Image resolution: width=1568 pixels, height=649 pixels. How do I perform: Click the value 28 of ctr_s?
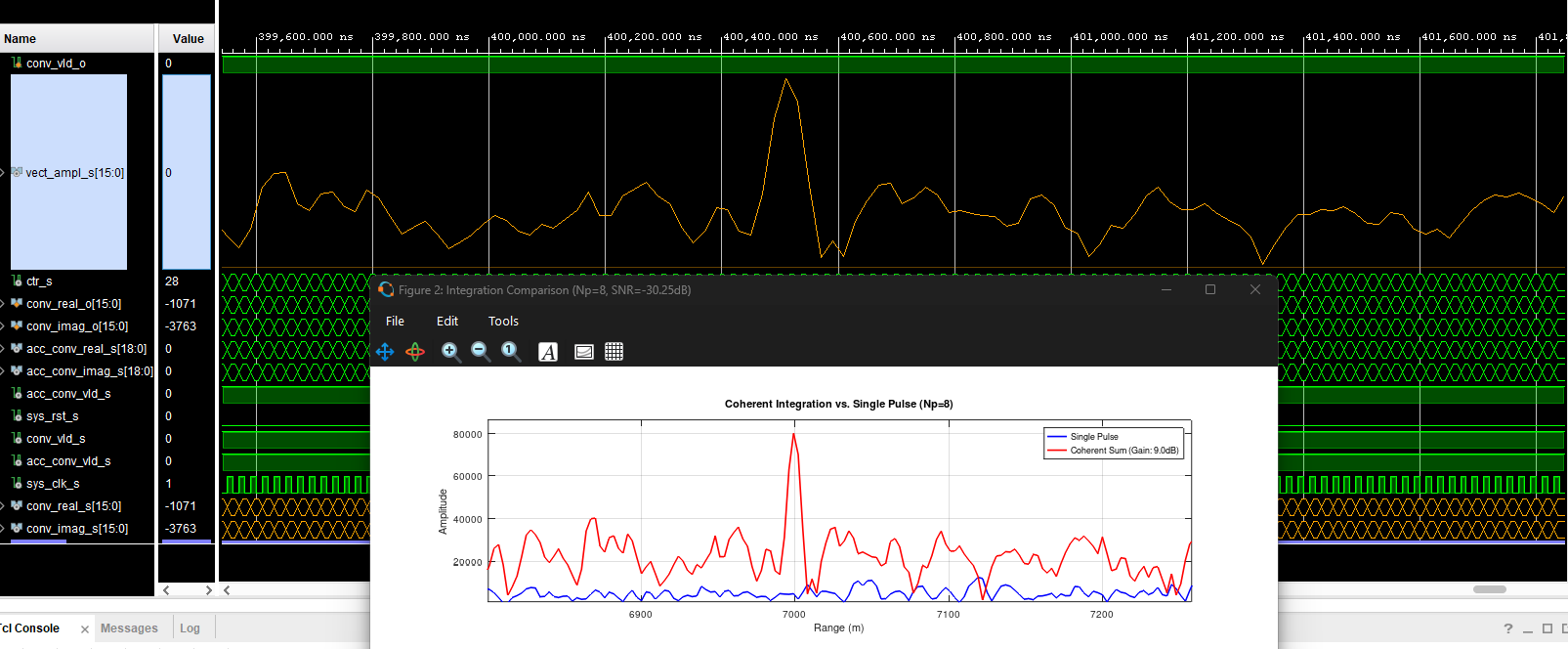[x=172, y=281]
